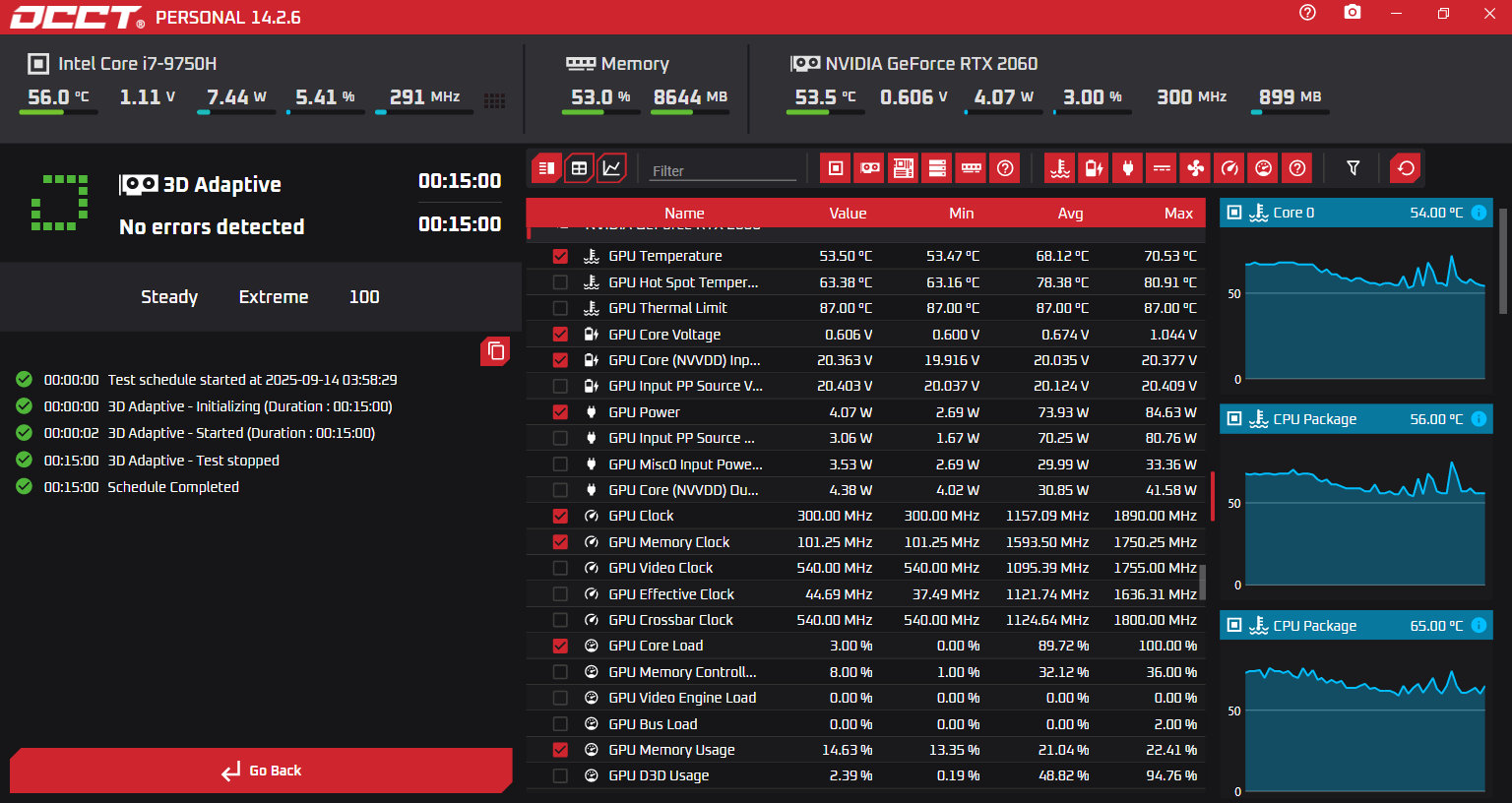
Task: Click the Intel Core i7-9750H header
Action: (x=137, y=64)
